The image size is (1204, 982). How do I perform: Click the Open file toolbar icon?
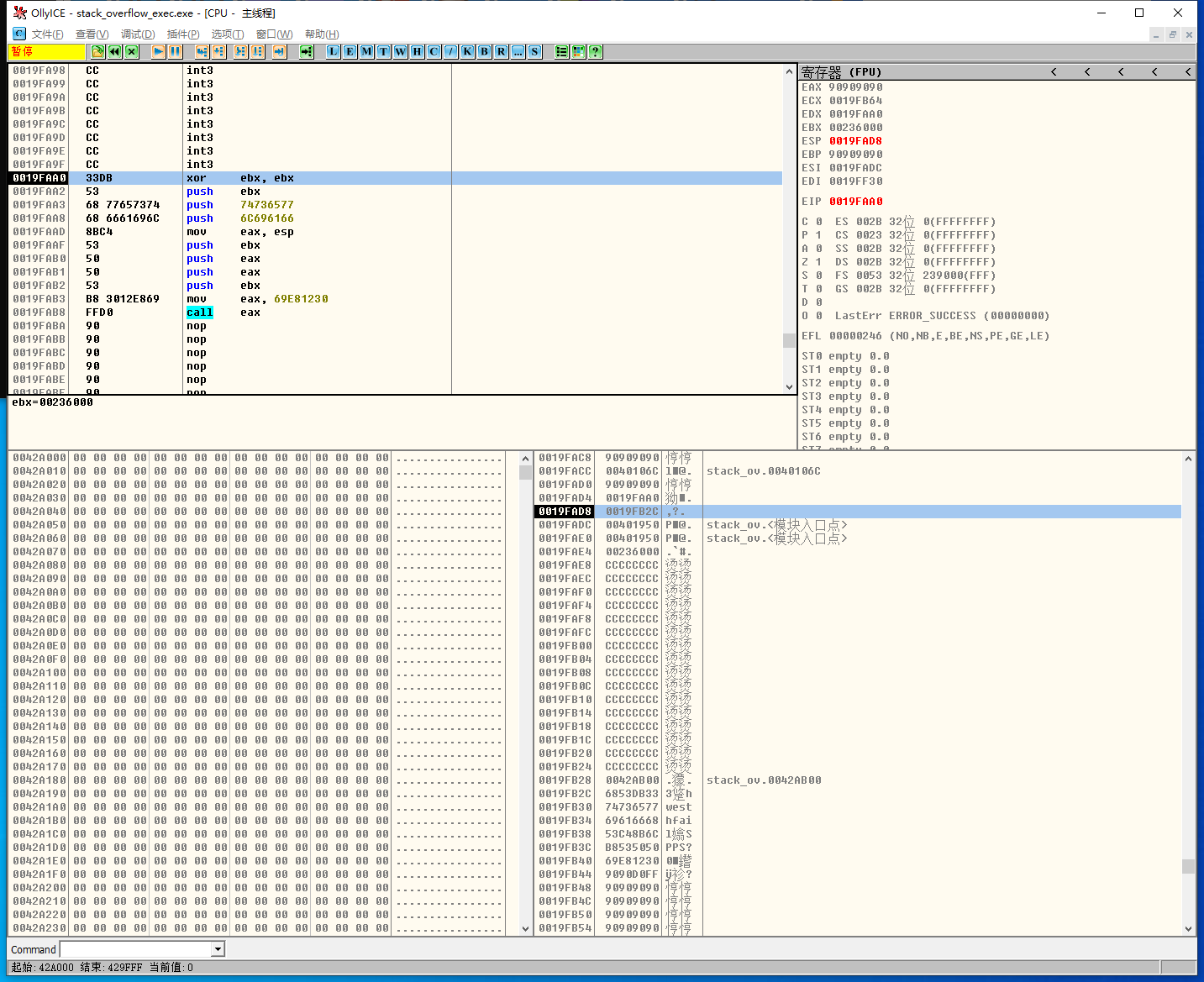pyautogui.click(x=98, y=52)
